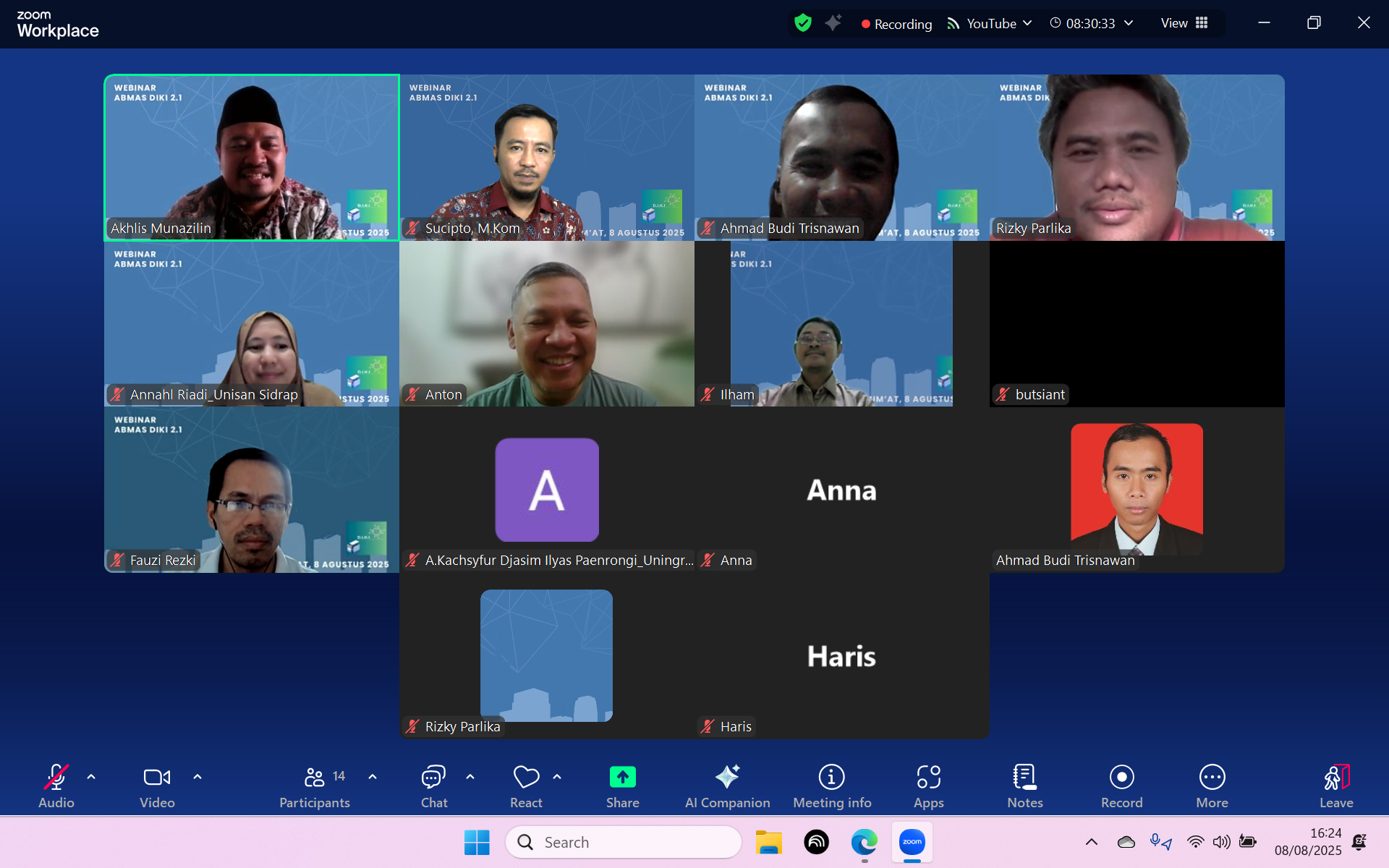Send a reaction with React
This screenshot has width=1389, height=868.
(x=526, y=776)
